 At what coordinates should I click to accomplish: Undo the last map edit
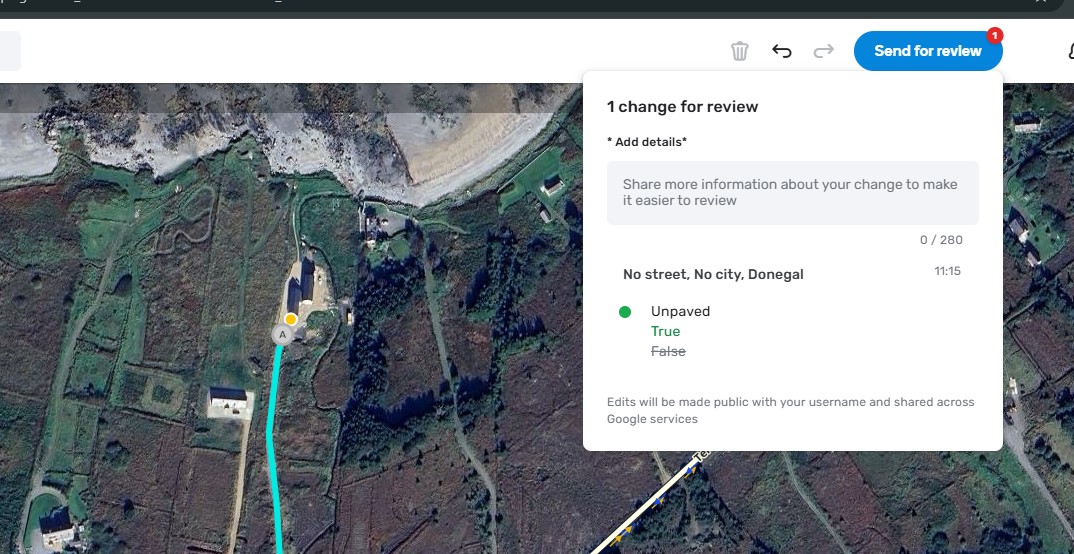tap(782, 51)
